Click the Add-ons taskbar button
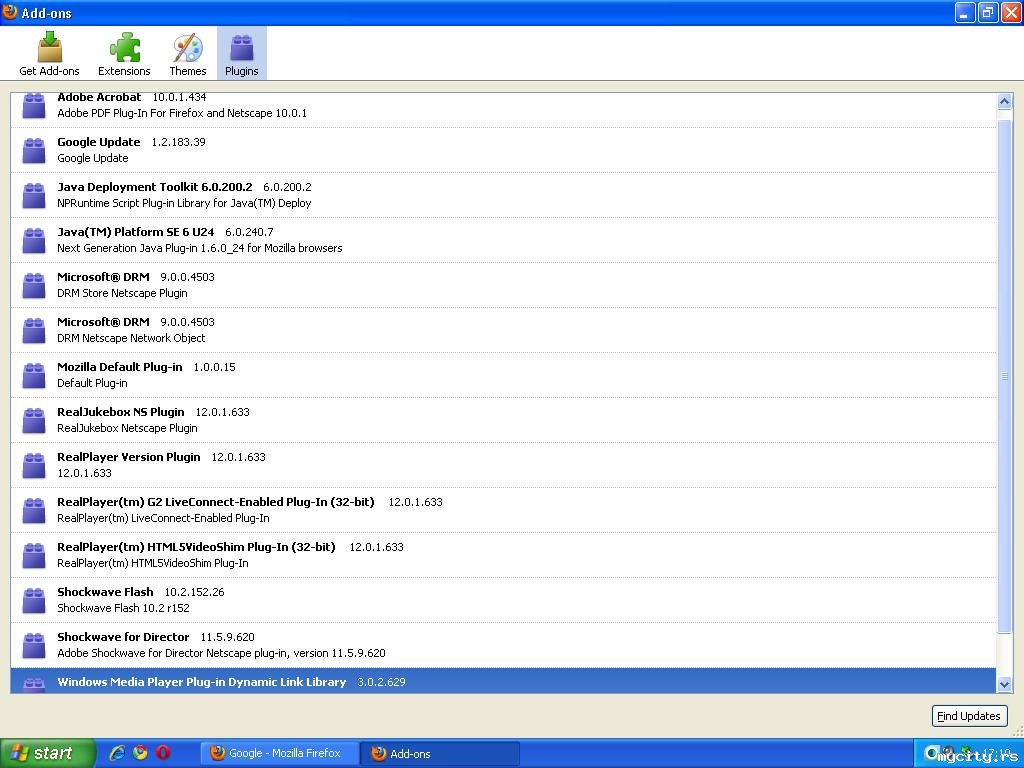Image resolution: width=1024 pixels, height=768 pixels. click(x=440, y=754)
